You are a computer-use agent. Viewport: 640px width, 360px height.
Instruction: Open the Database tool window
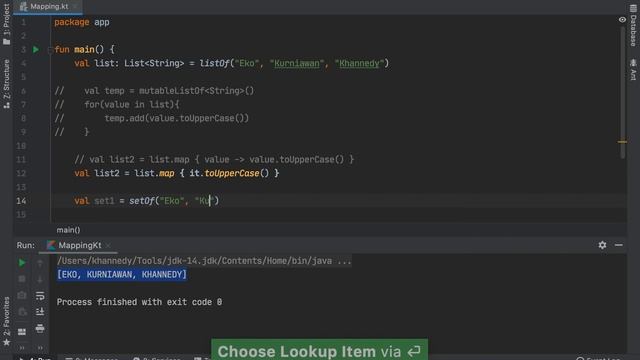[633, 24]
